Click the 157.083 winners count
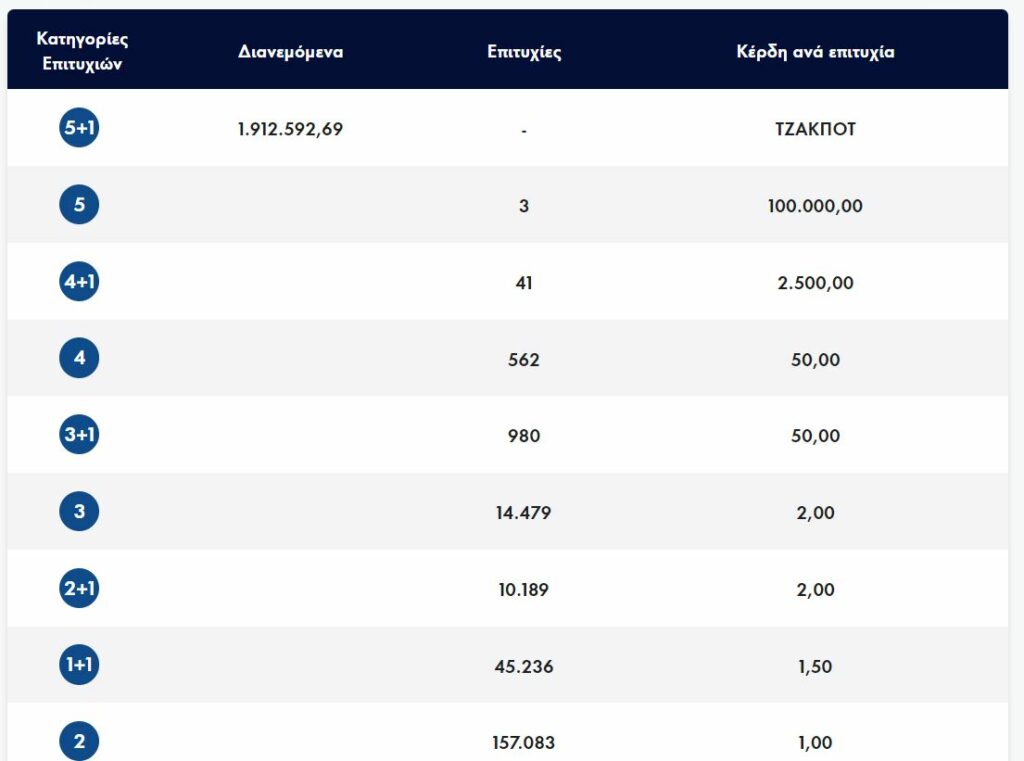1024x761 pixels. 524,743
